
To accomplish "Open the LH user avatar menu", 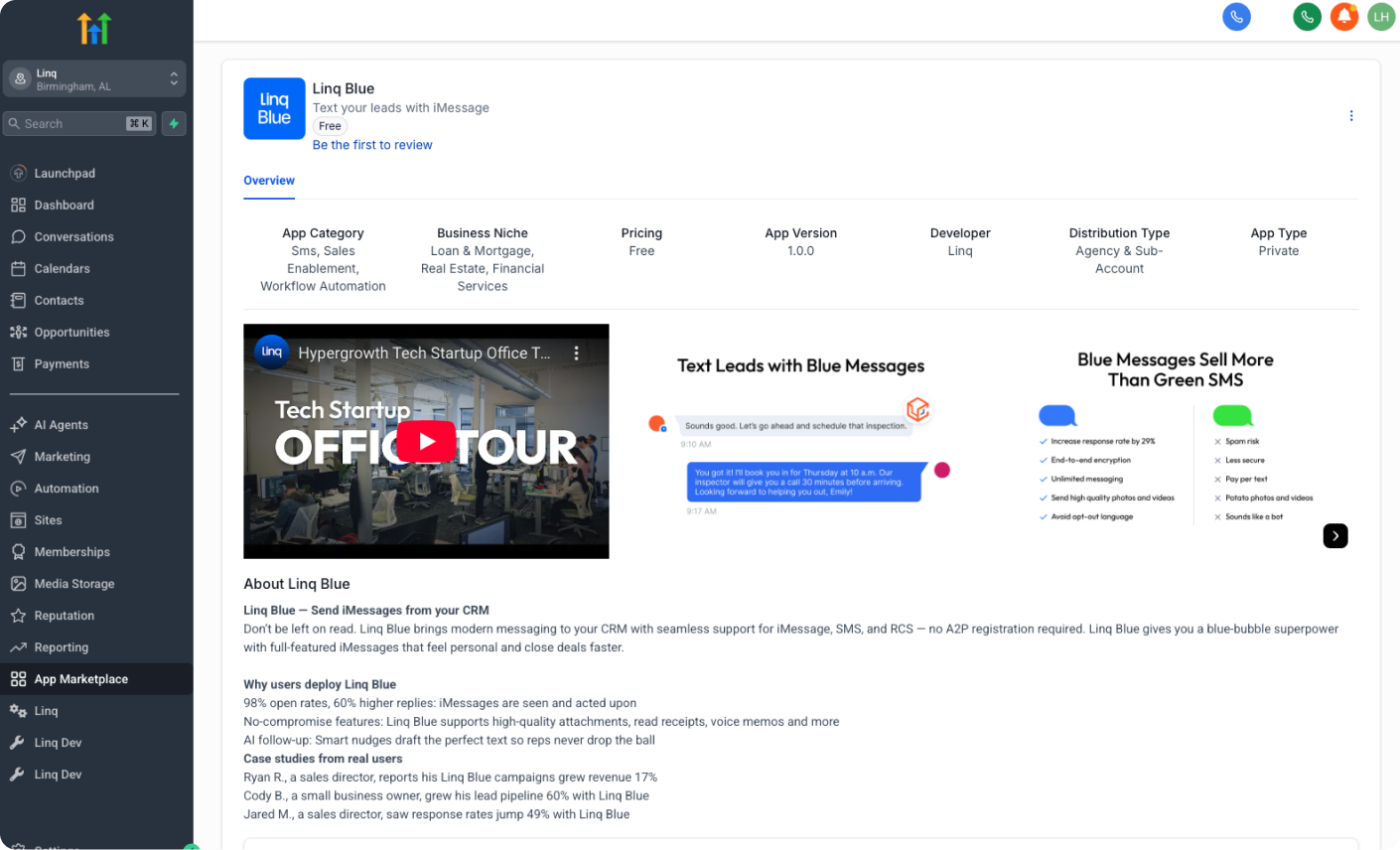I will pos(1381,17).
